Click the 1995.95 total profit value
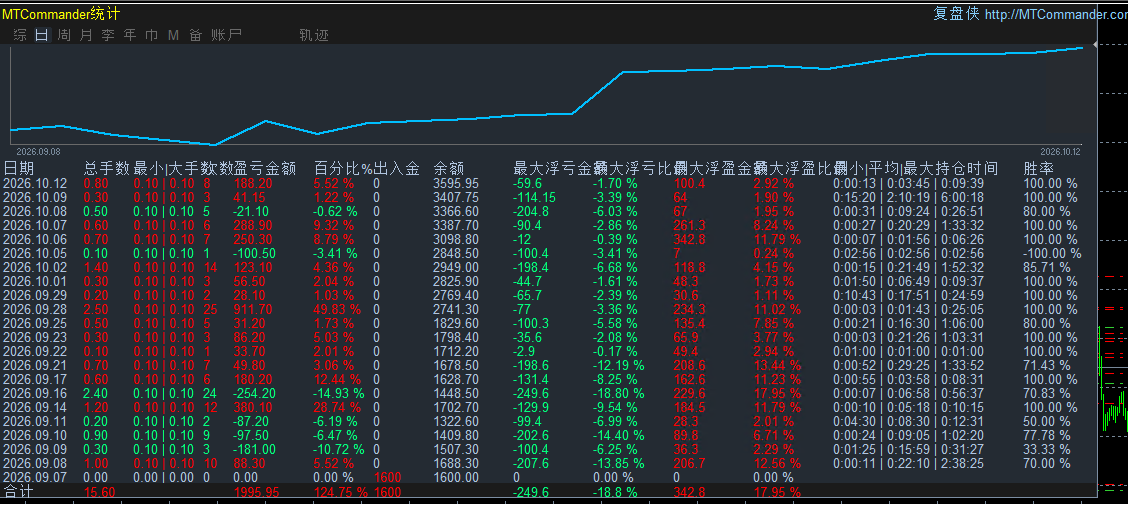The width and height of the screenshot is (1128, 505). [258, 493]
